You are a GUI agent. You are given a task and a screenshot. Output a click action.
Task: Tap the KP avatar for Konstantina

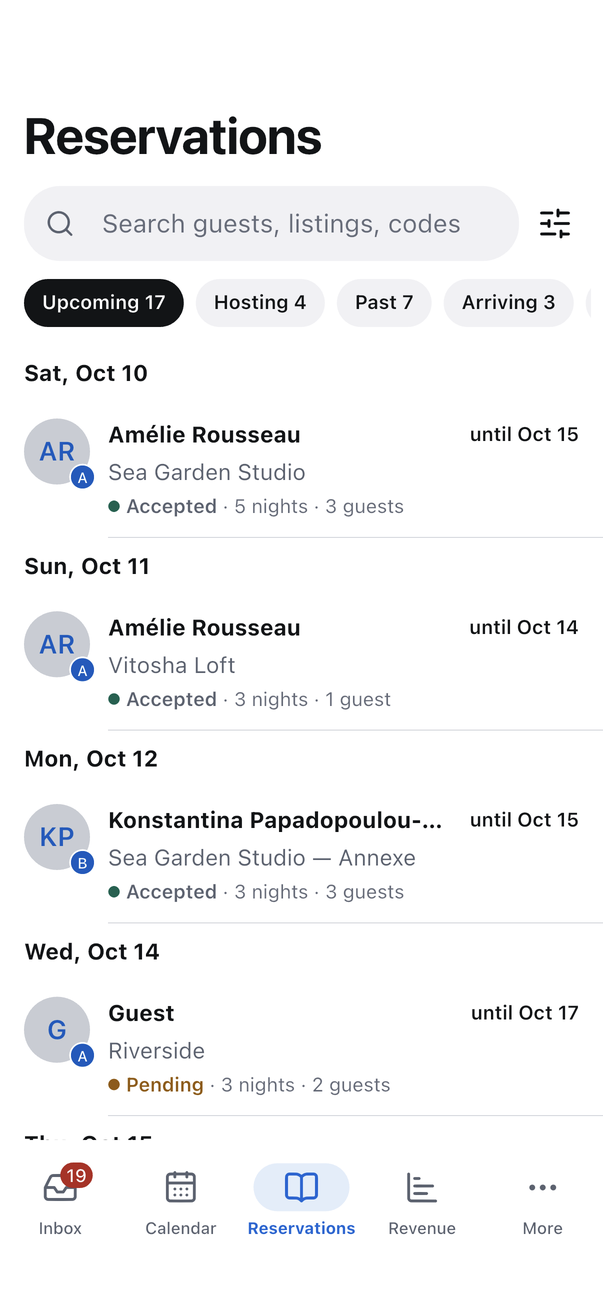click(x=57, y=837)
